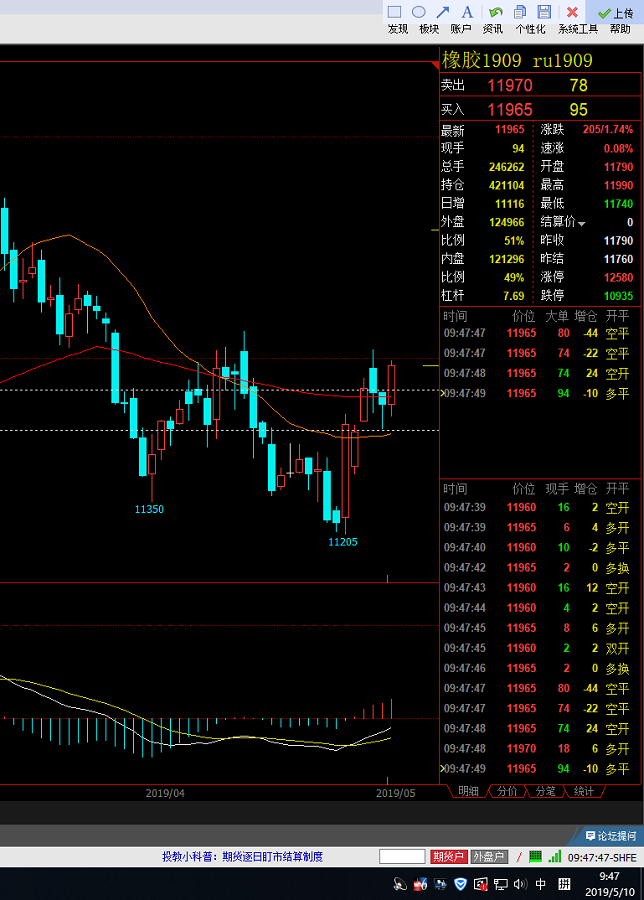Click the 11205 low label on chart
Viewport: 644px width, 900px height.
[x=343, y=542]
